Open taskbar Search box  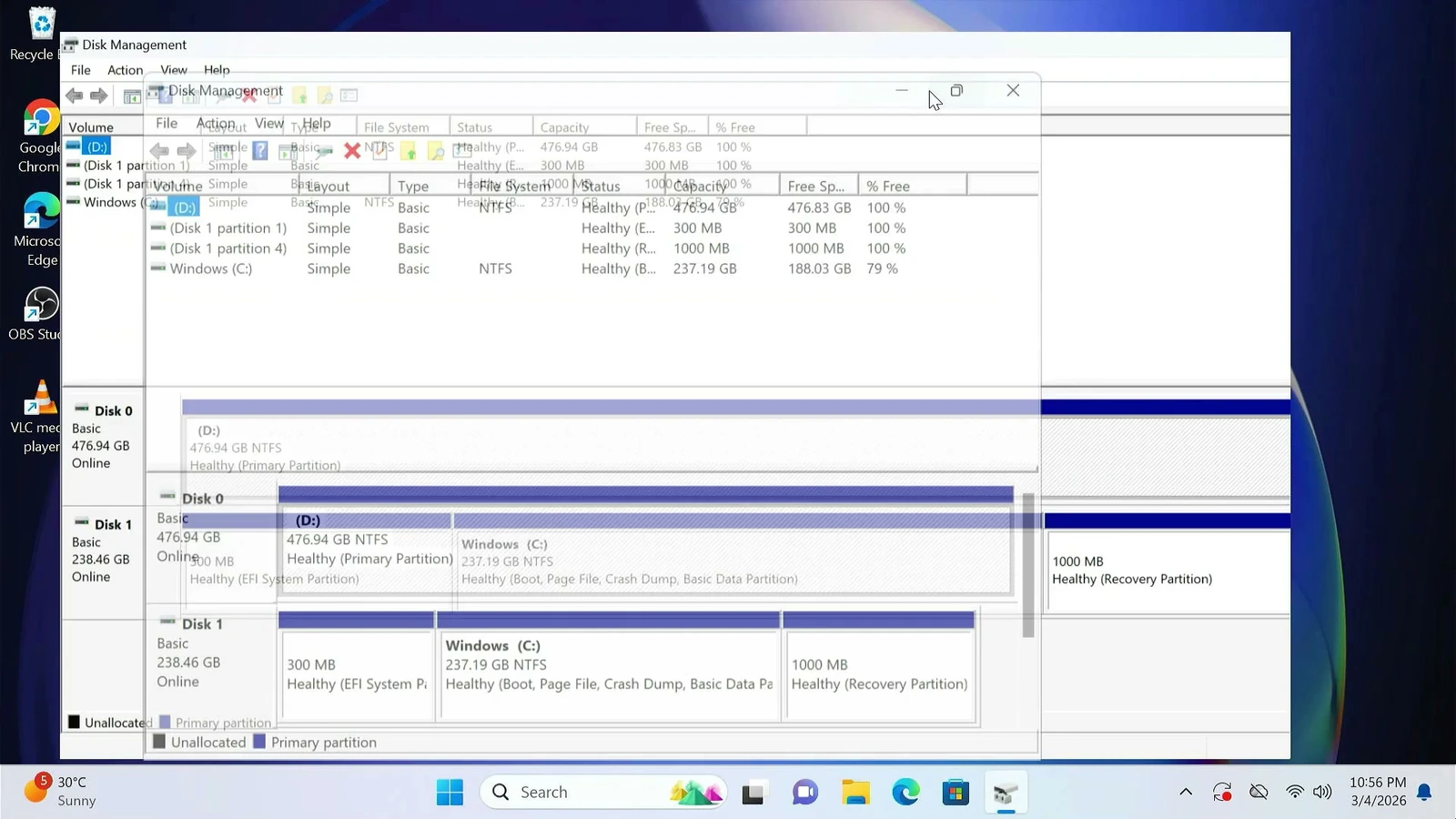[x=602, y=793]
